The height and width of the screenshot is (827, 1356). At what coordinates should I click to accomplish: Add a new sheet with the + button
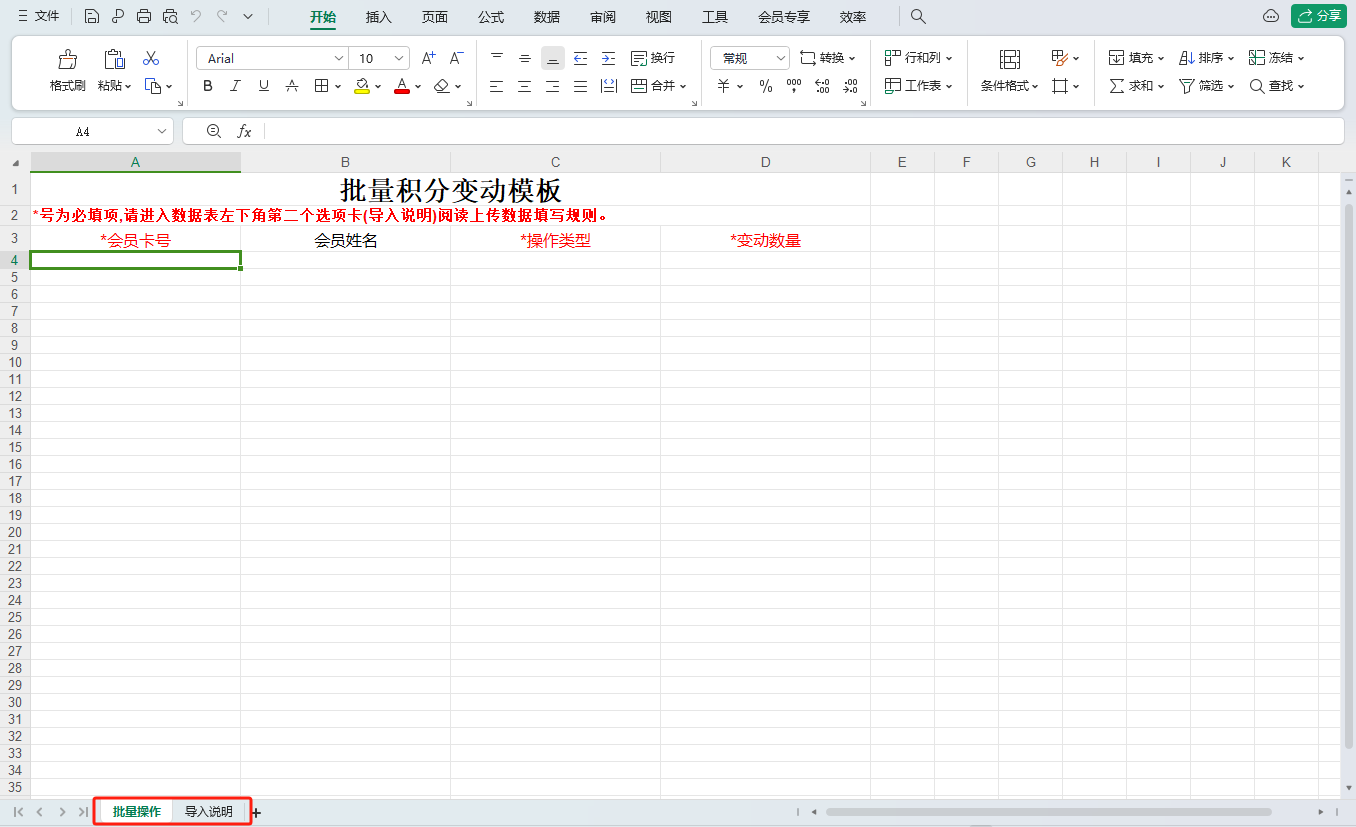point(255,812)
